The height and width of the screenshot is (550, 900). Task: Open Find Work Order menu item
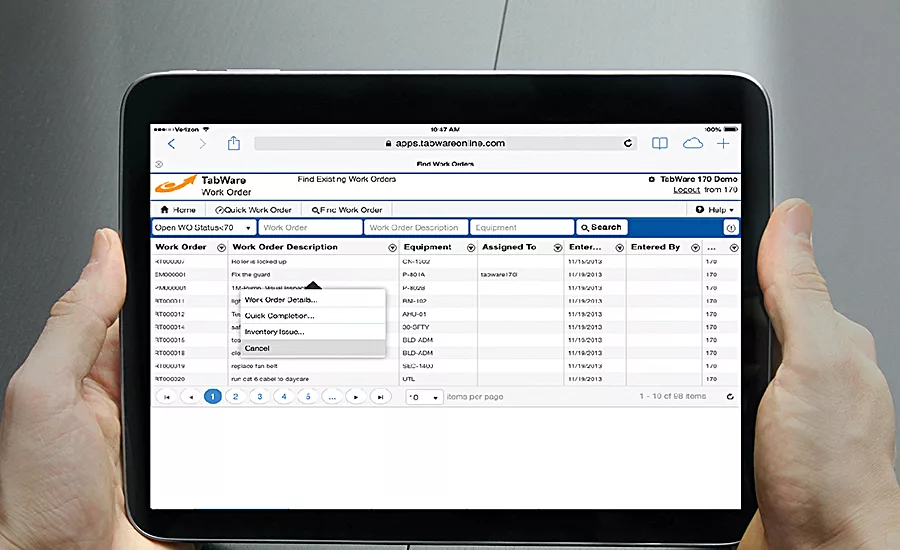click(x=347, y=210)
